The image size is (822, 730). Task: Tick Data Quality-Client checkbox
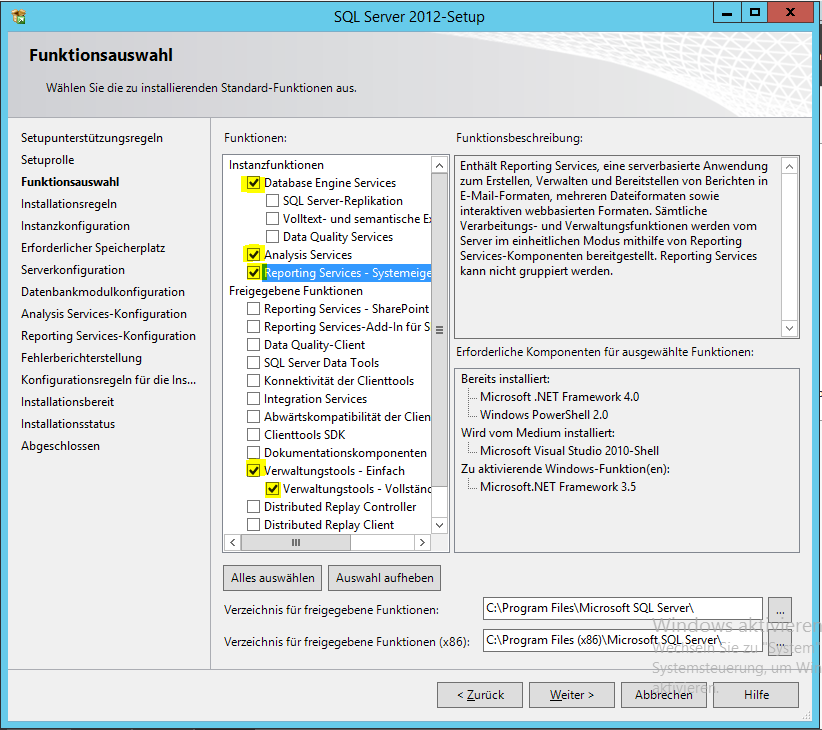coord(254,345)
